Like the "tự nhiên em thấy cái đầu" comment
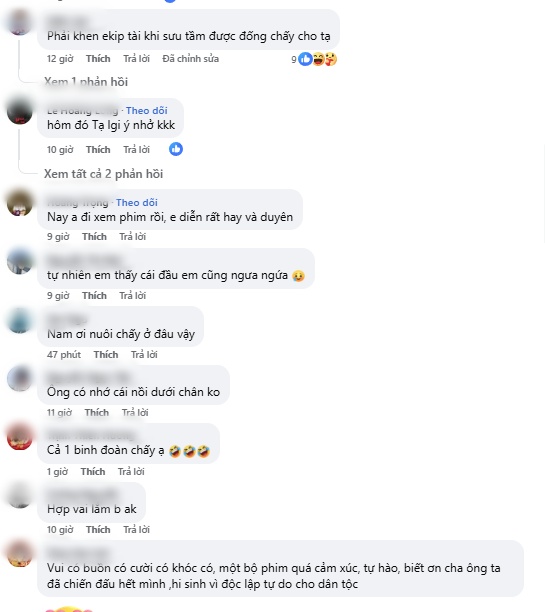545x612 pixels. coord(94,295)
